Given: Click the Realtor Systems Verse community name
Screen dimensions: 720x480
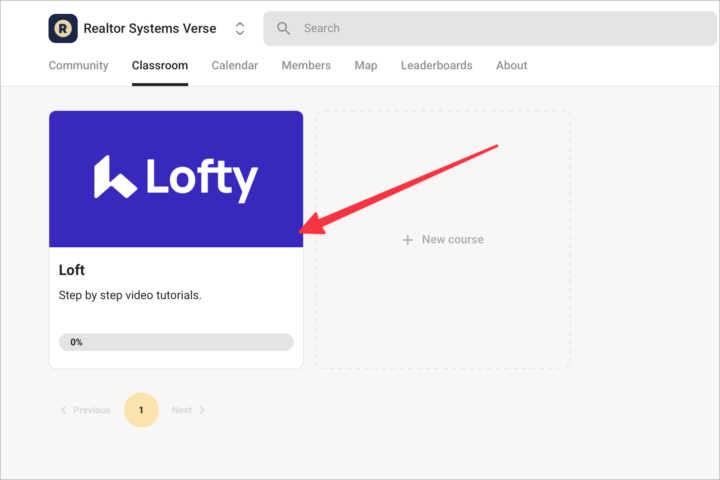Looking at the screenshot, I should [150, 28].
